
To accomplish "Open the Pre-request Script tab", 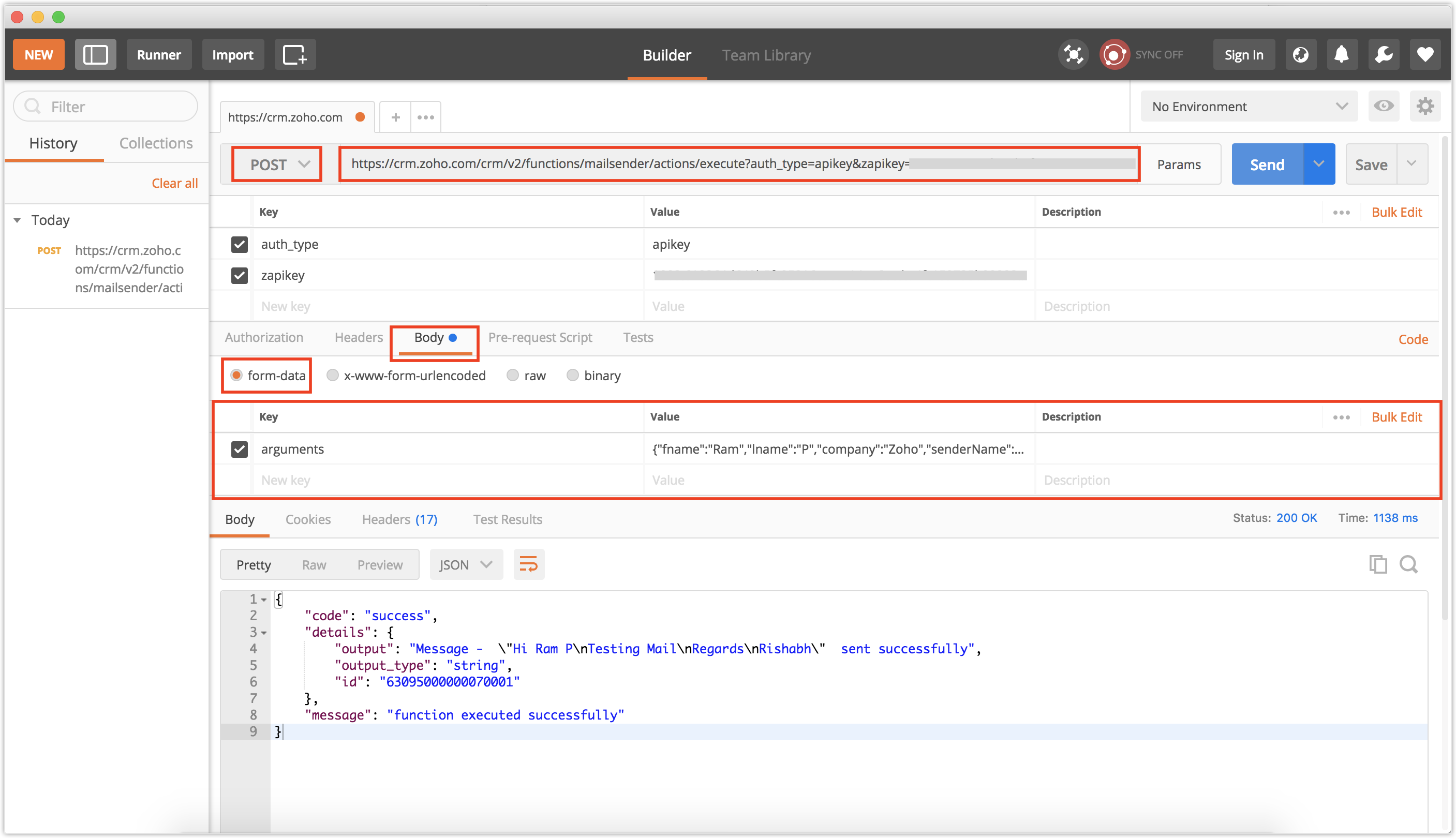I will (x=540, y=337).
